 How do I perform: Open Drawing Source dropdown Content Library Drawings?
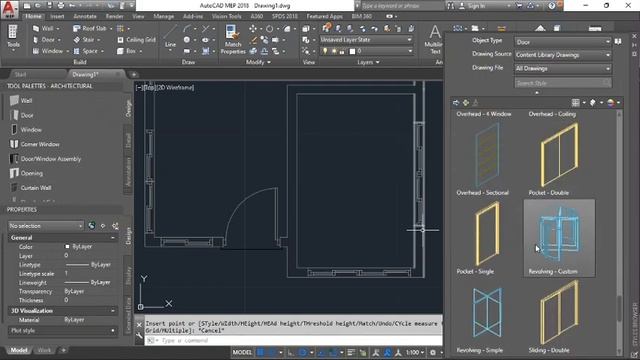click(562, 55)
